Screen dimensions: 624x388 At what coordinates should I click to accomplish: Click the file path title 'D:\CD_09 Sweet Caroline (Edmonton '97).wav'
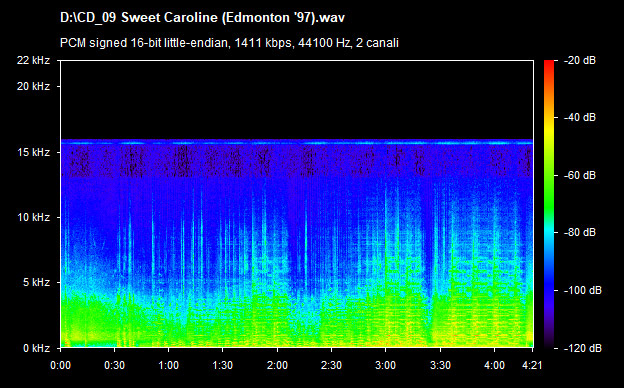point(202,18)
